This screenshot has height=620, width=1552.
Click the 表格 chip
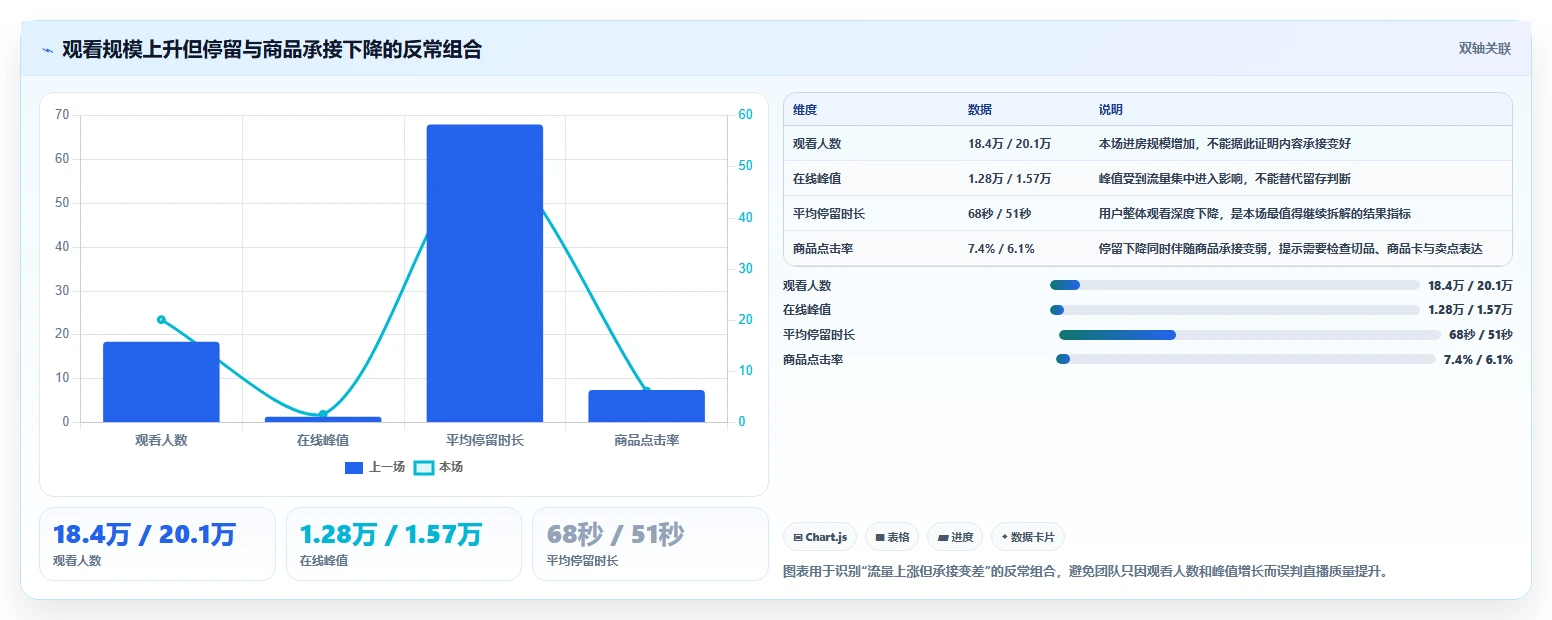892,537
